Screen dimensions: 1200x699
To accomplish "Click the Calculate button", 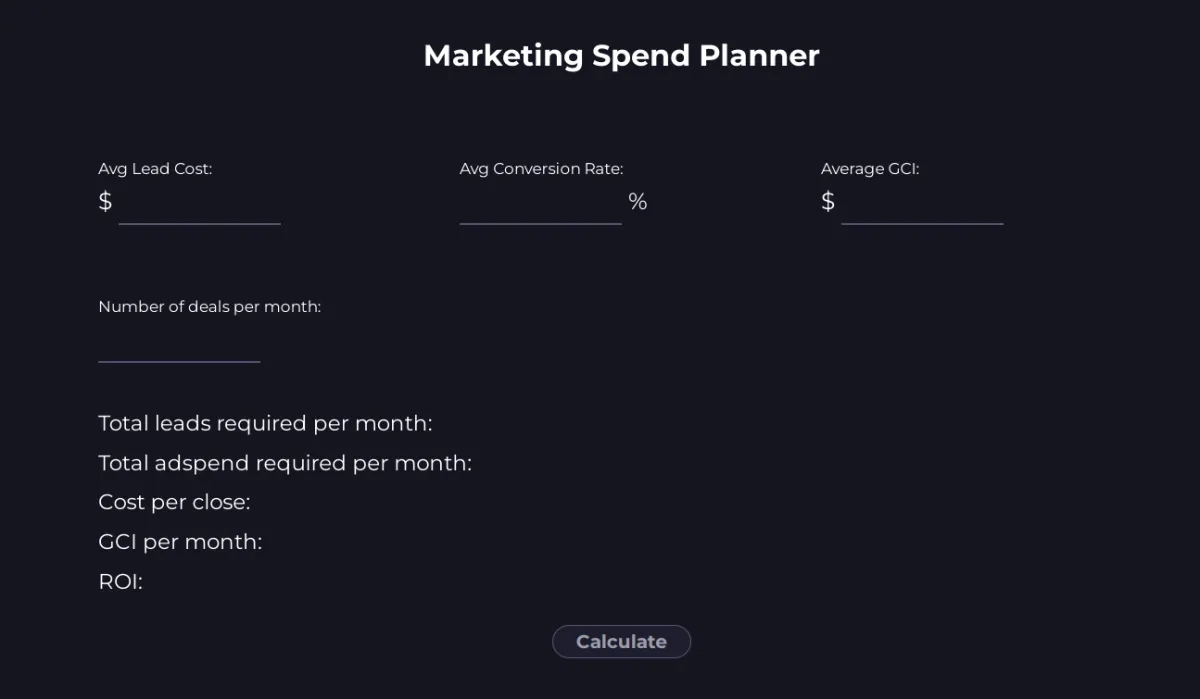I will [621, 642].
